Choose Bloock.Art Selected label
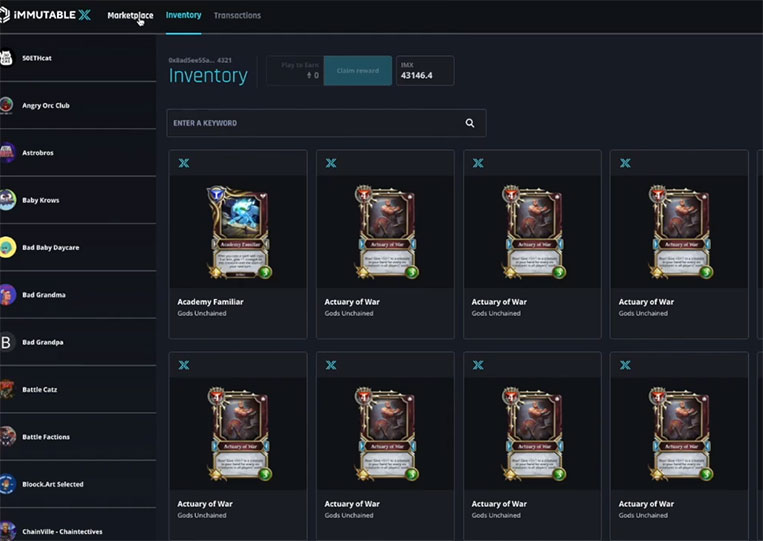The height and width of the screenshot is (541, 763). coord(53,484)
